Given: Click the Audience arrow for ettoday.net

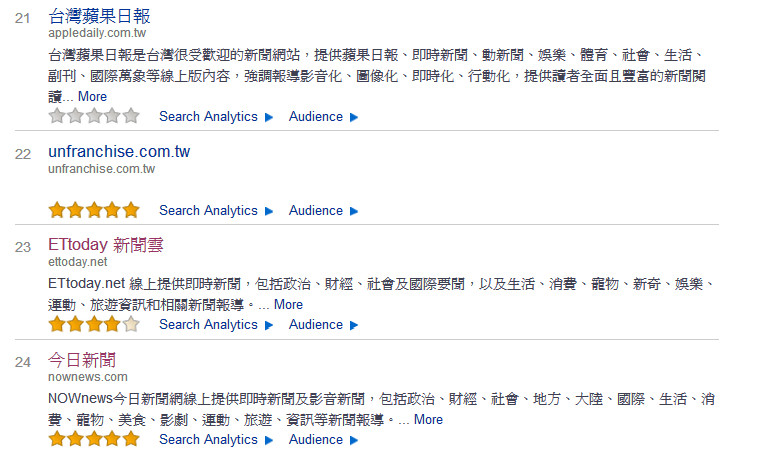Looking at the screenshot, I should coord(354,325).
